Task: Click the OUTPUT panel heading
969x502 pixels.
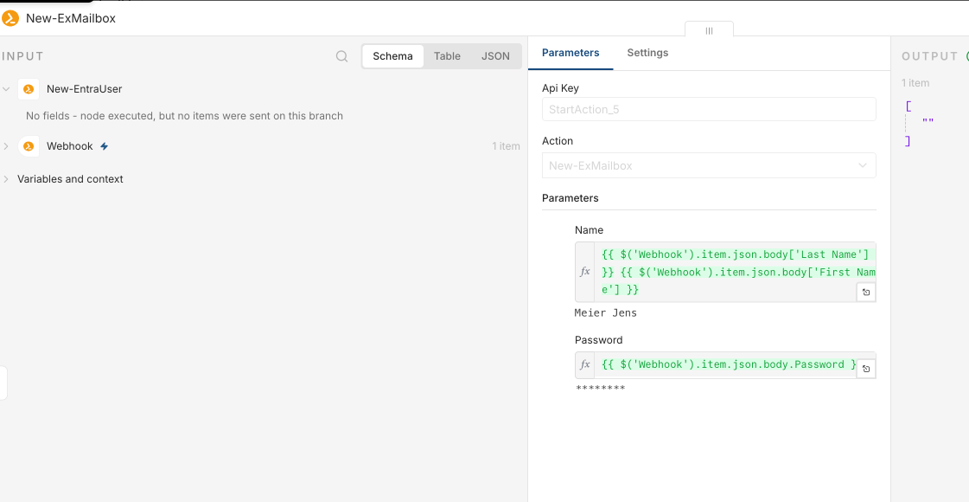Action: pyautogui.click(x=929, y=56)
